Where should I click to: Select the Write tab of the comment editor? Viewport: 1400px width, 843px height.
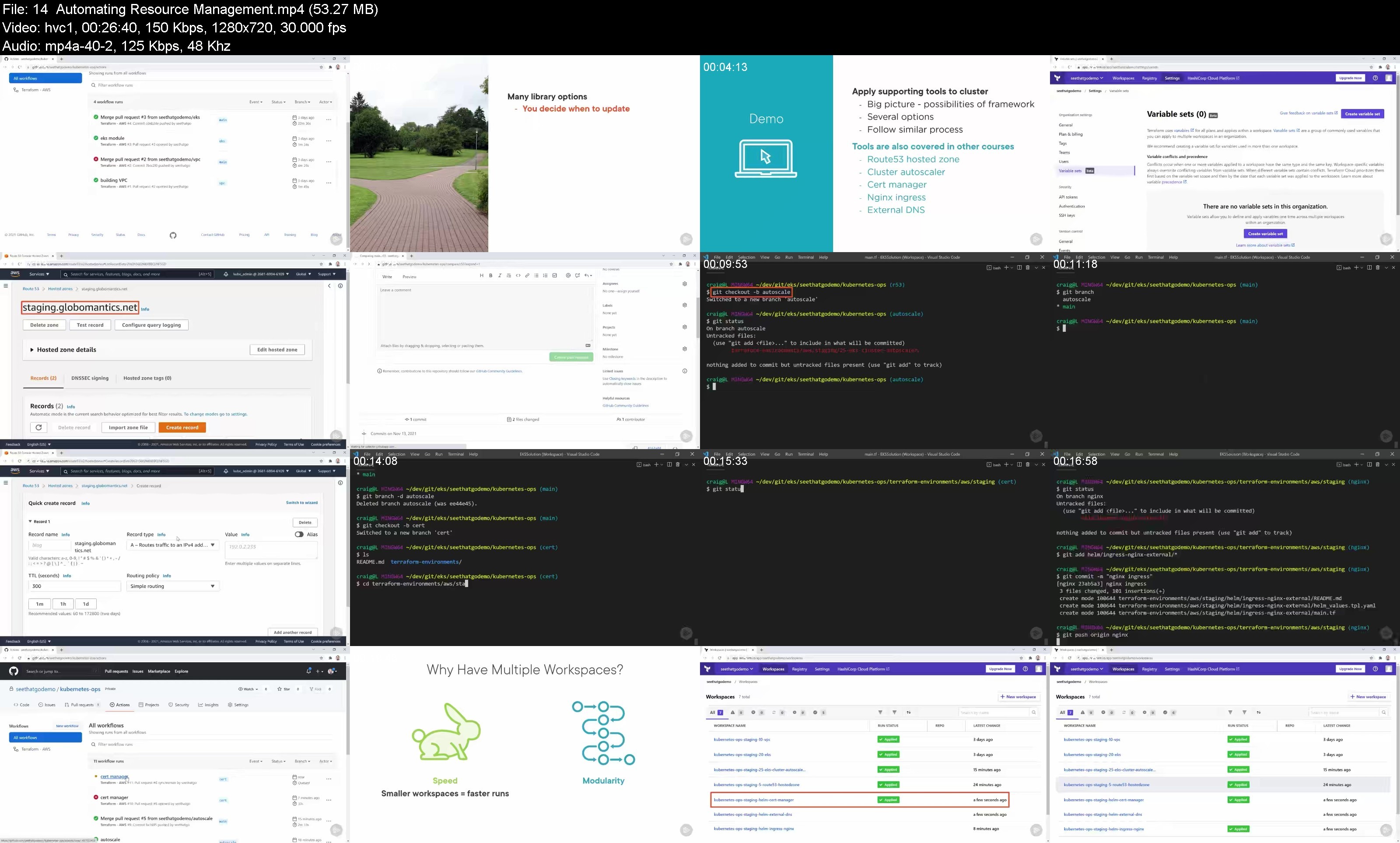387,277
